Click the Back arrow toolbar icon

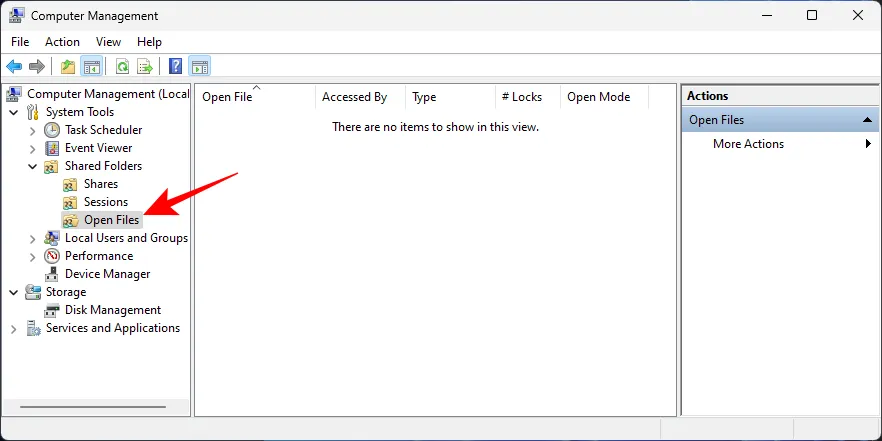pyautogui.click(x=14, y=67)
